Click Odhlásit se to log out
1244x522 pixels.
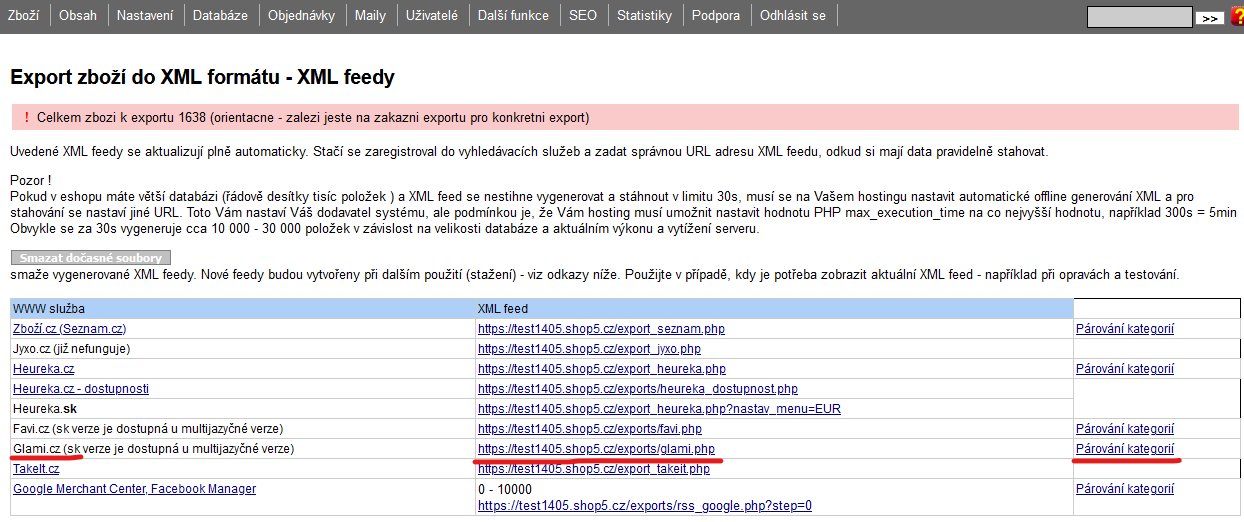(793, 16)
